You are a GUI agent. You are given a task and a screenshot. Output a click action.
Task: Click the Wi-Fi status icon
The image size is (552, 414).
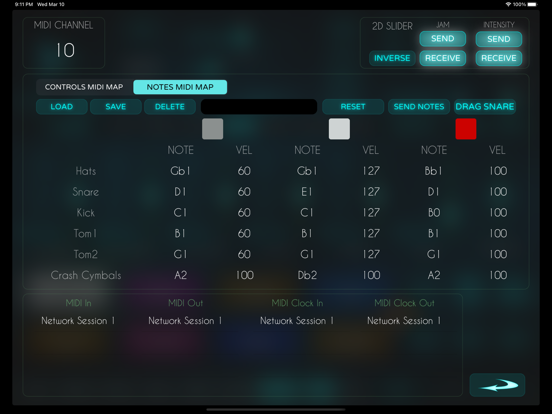coord(508,4)
